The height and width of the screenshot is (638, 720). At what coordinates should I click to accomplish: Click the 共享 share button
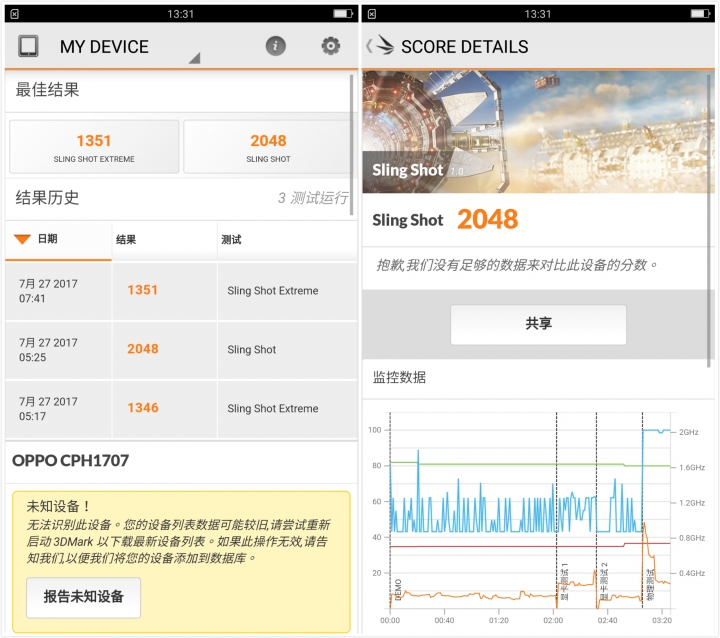coord(538,324)
